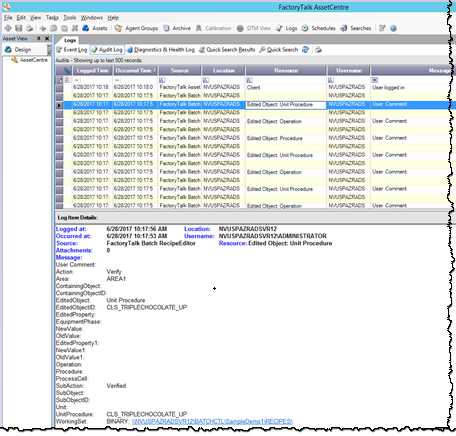Click the Source column header
The height and width of the screenshot is (436, 456).
[x=180, y=71]
